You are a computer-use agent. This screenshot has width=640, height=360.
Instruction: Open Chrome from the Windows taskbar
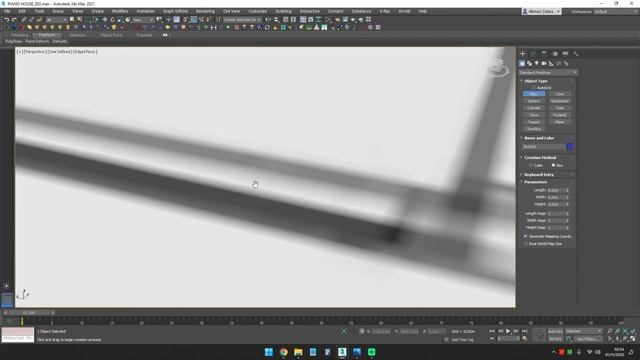(x=284, y=352)
